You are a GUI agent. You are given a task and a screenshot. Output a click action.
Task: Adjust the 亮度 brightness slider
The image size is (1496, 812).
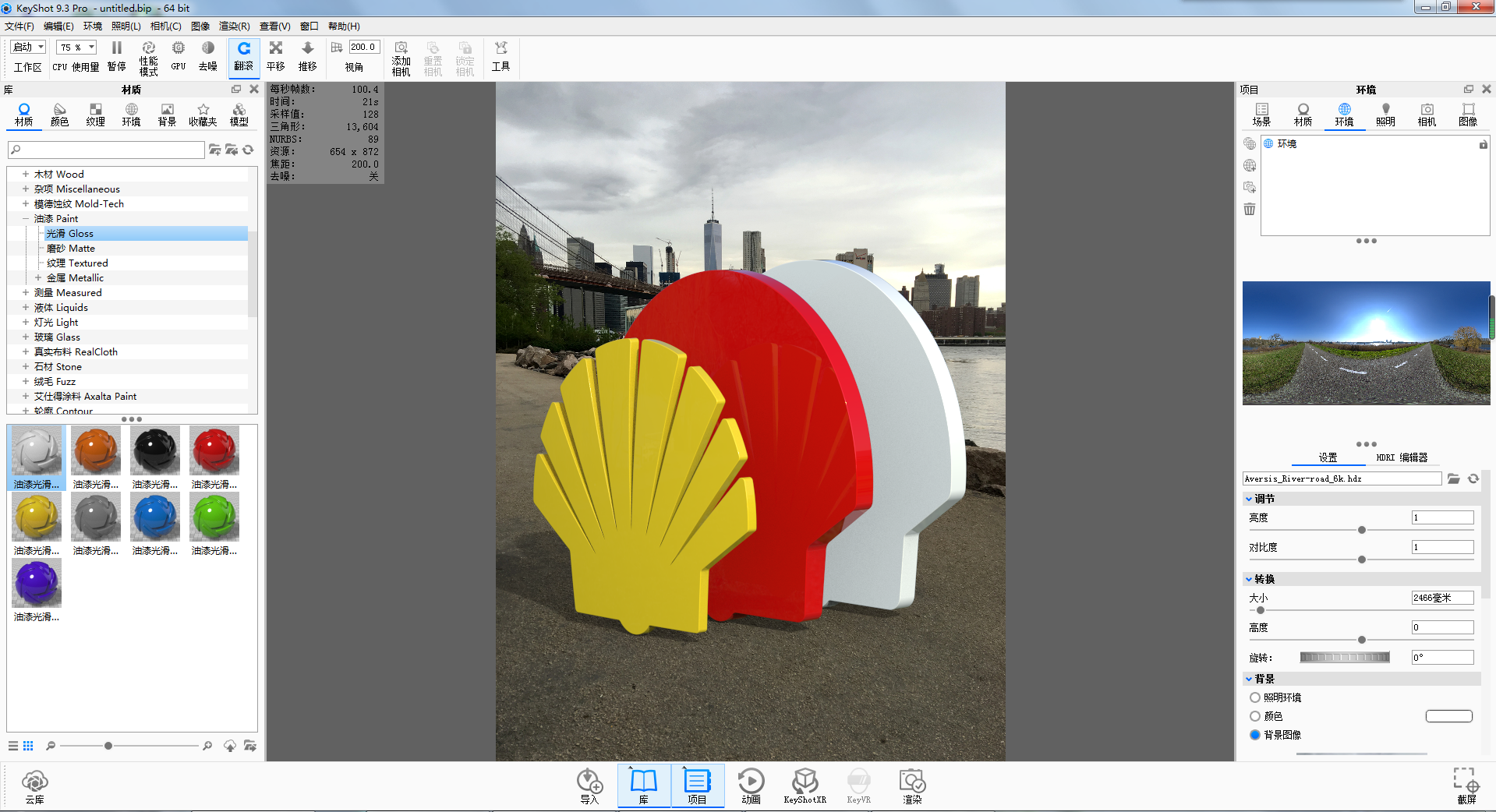[1361, 530]
